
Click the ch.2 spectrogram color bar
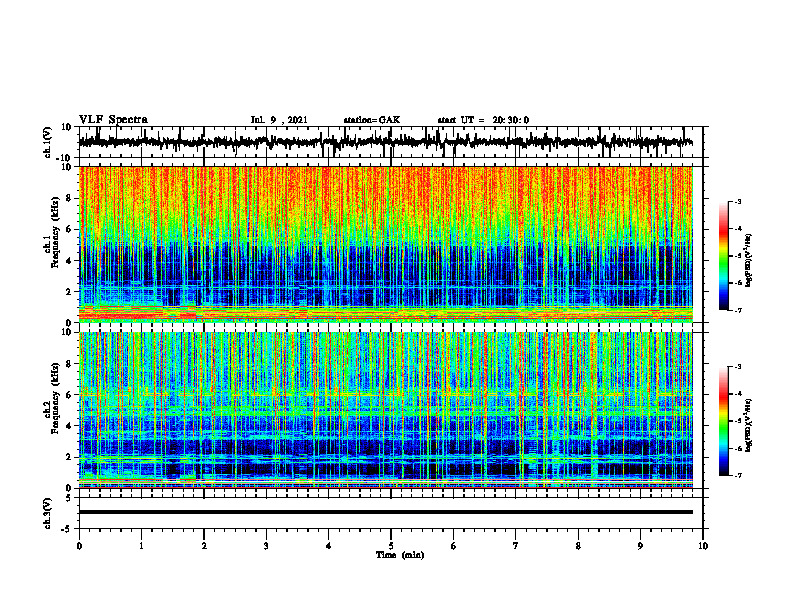coord(723,421)
